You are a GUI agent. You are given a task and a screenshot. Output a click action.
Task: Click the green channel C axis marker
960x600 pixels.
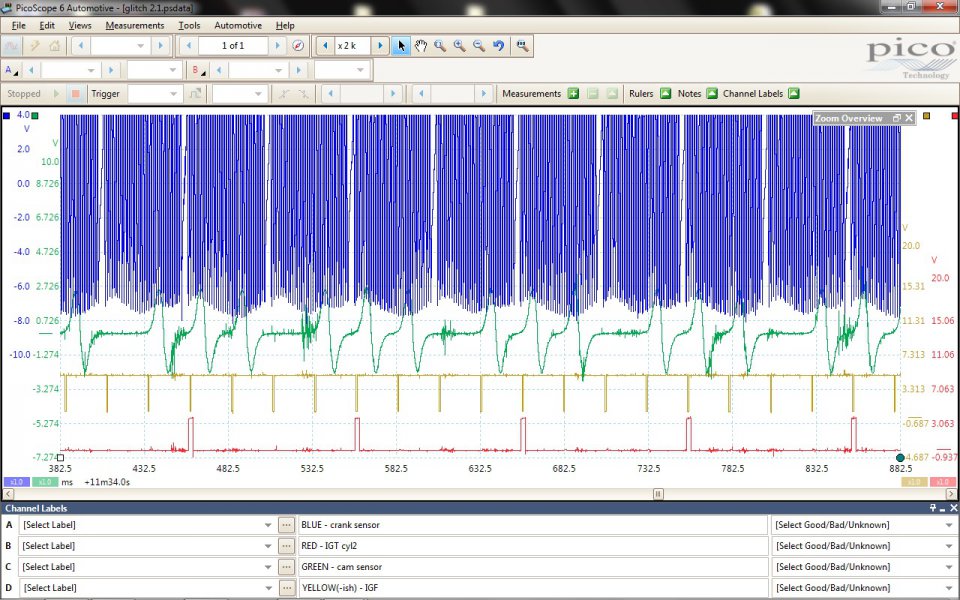[35, 115]
